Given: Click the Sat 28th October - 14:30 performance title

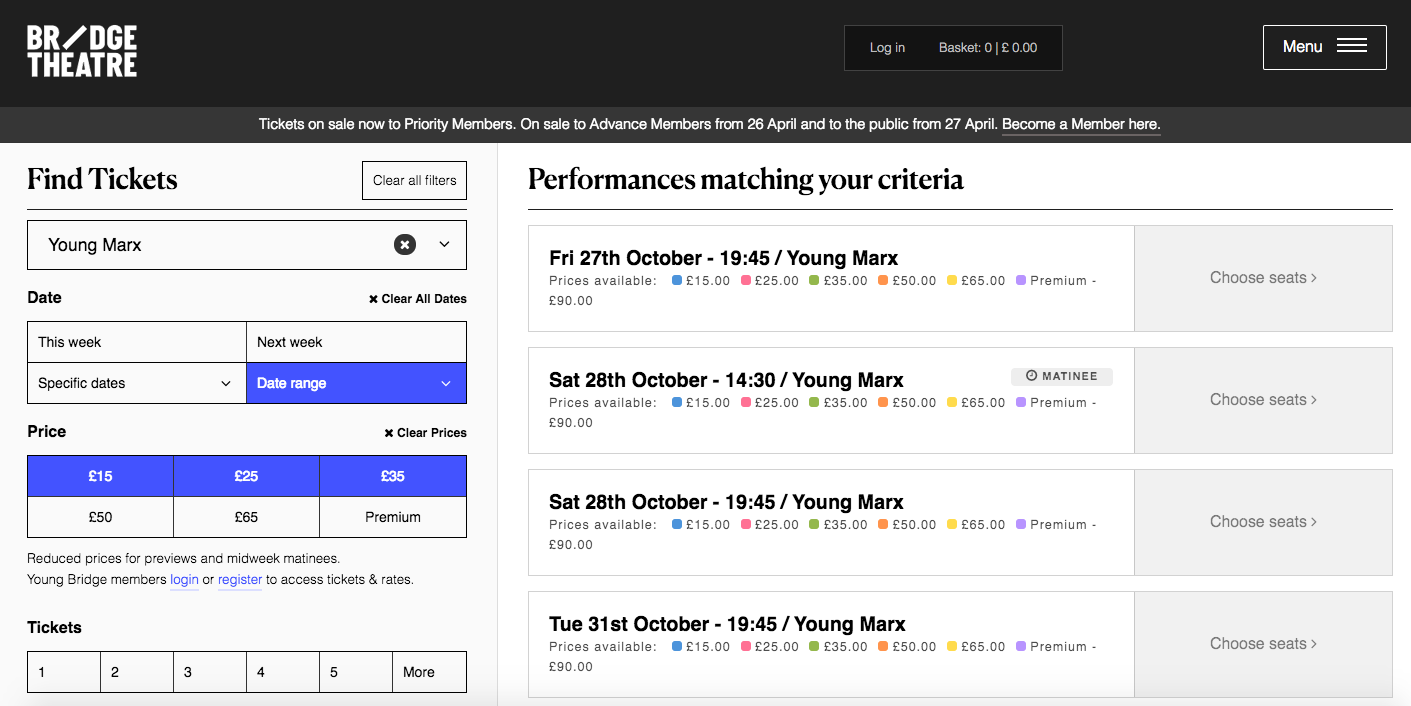Looking at the screenshot, I should (726, 380).
